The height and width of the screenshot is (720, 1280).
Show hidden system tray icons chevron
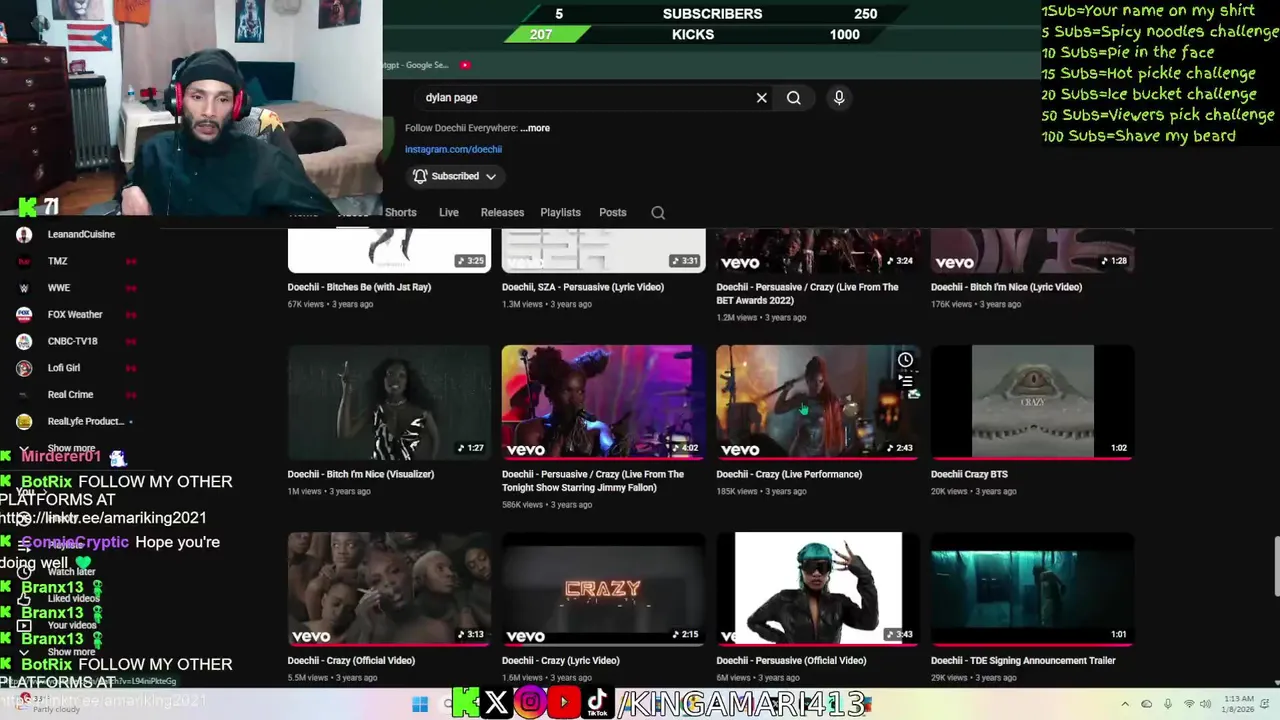click(x=1125, y=704)
